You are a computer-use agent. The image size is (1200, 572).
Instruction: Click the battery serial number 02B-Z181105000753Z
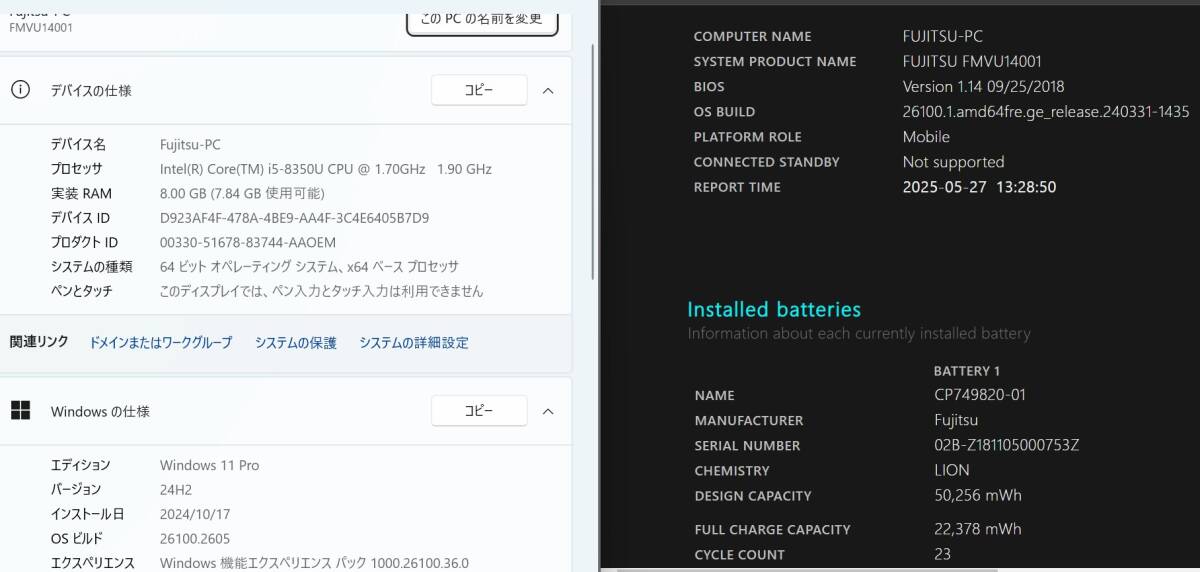pyautogui.click(x=1006, y=446)
